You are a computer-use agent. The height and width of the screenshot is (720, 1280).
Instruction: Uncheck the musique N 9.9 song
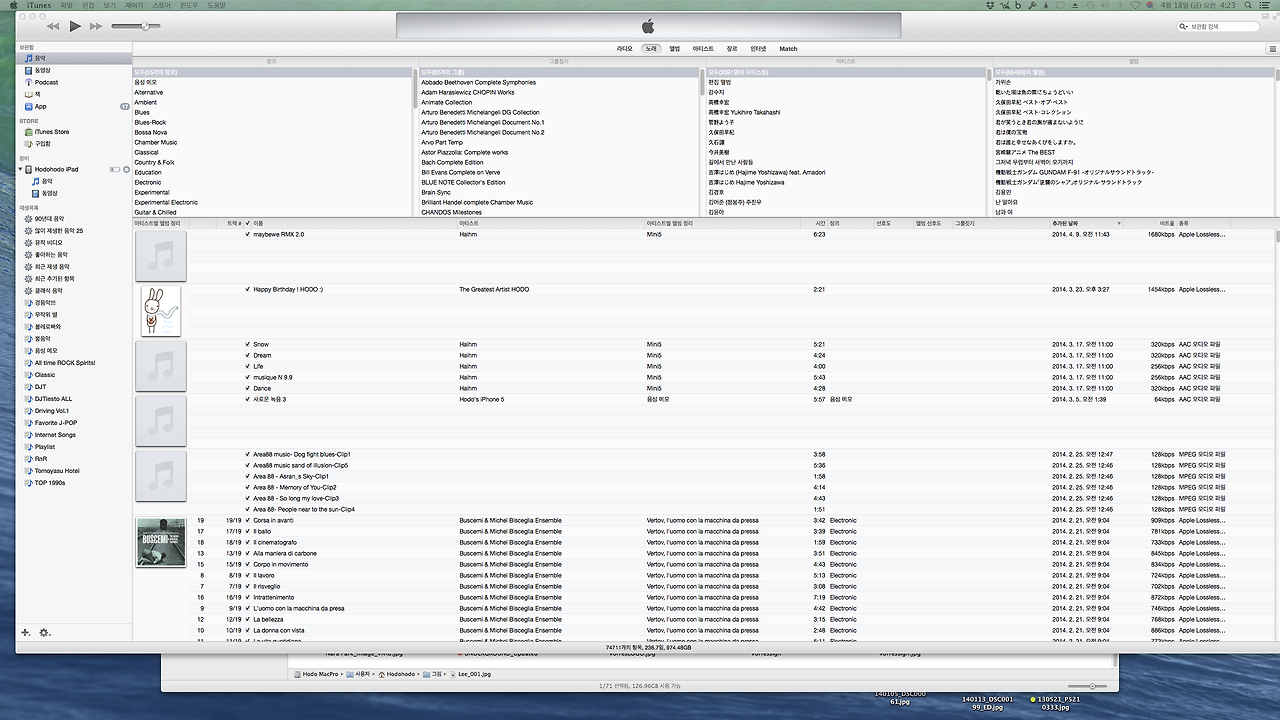(x=248, y=377)
